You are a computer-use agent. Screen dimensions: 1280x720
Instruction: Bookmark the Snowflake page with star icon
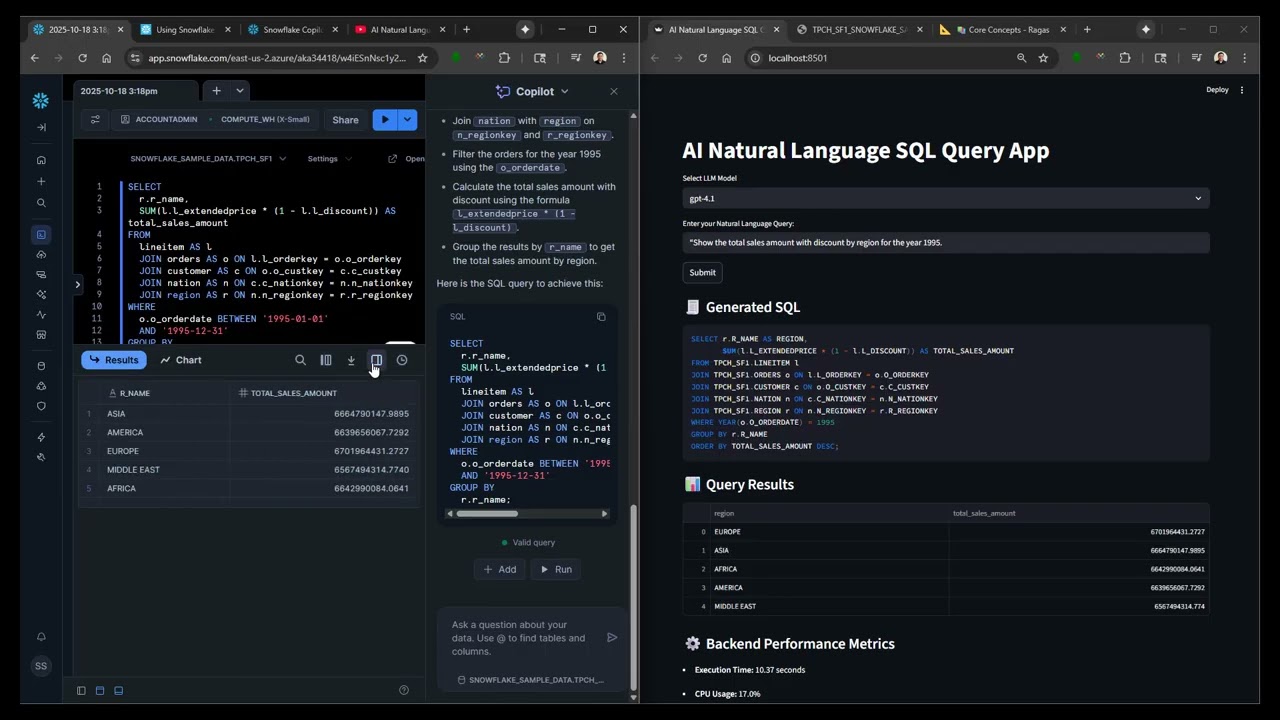click(x=422, y=58)
